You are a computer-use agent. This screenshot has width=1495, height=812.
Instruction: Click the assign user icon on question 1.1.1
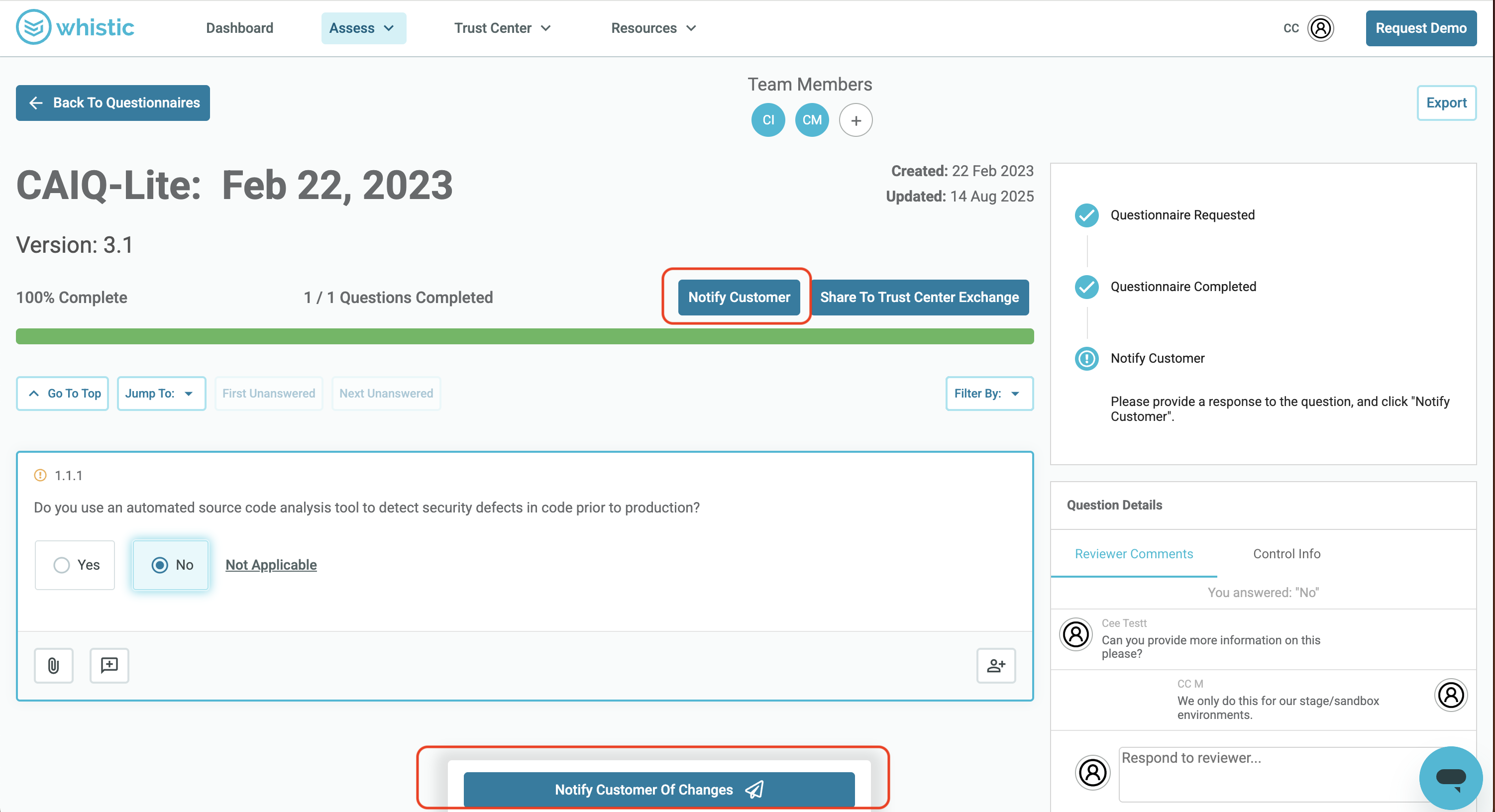(996, 665)
